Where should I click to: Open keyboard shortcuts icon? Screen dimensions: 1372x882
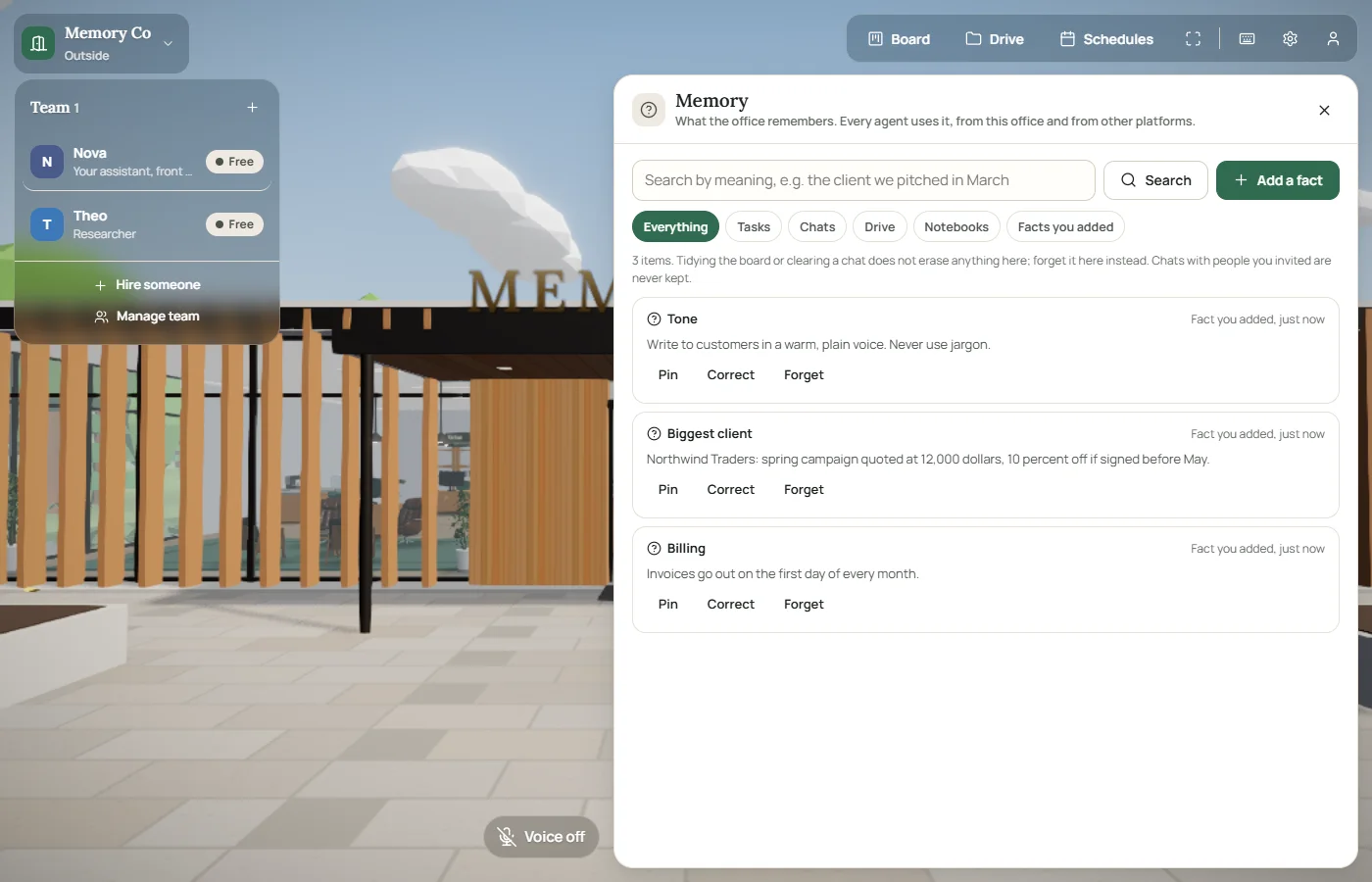1247,39
